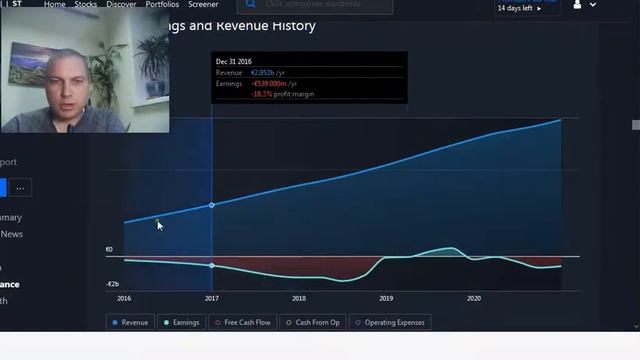
Task: Toggle the Cash From Op series
Action: [x=313, y=322]
